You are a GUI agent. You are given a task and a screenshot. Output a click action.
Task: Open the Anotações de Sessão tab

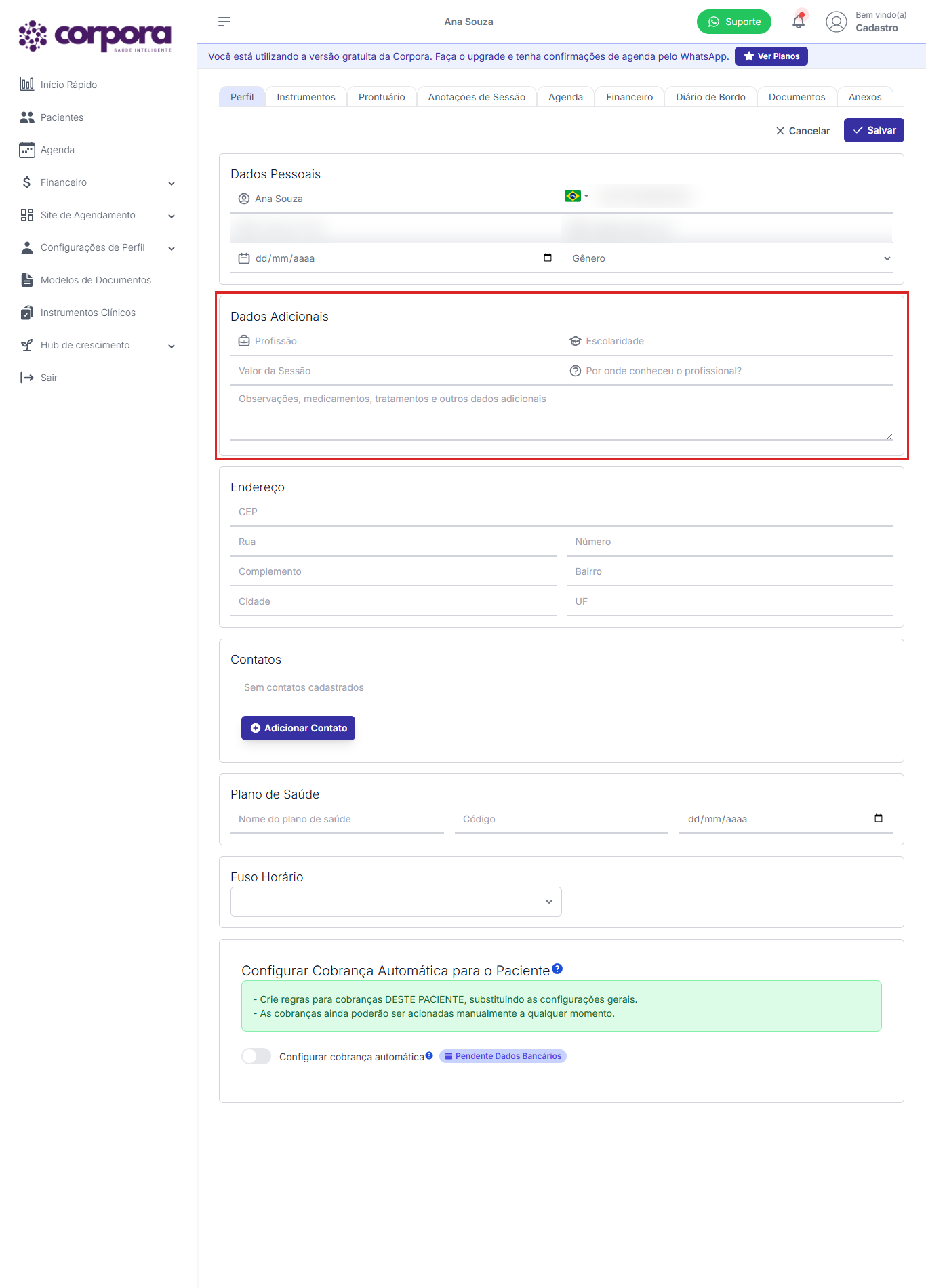tap(477, 97)
